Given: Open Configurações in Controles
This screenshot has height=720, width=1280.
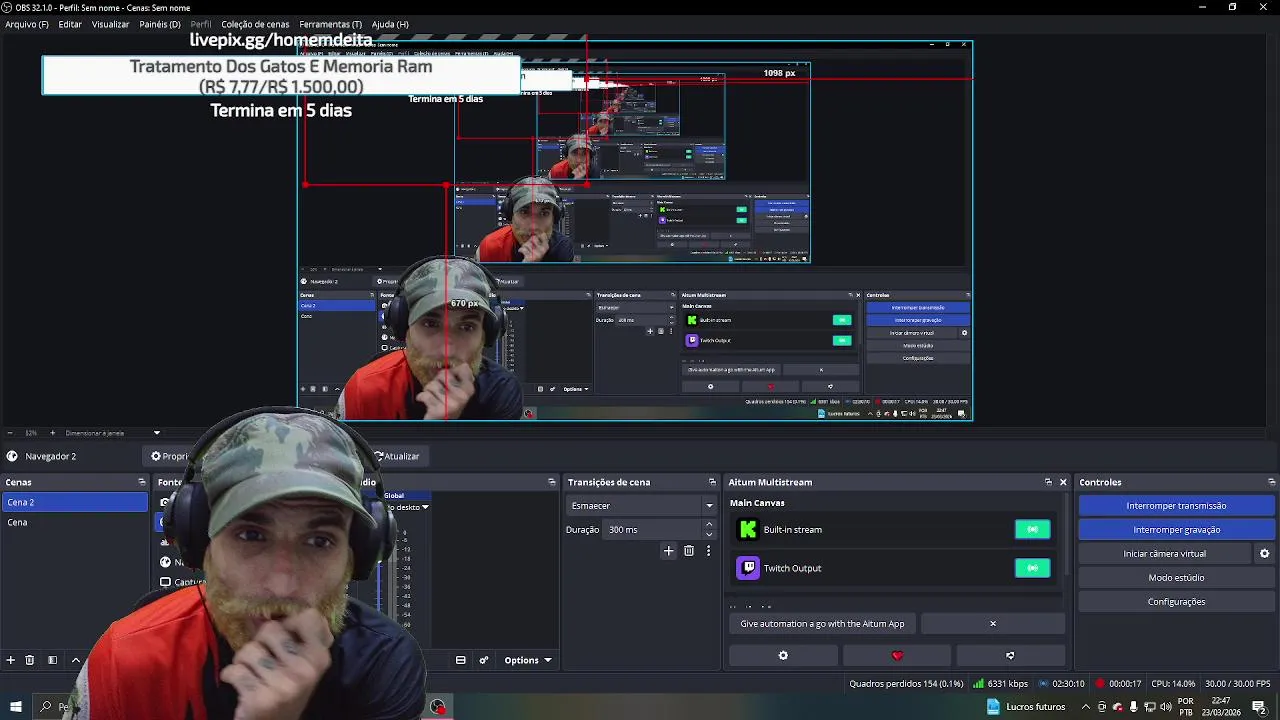Looking at the screenshot, I should [1176, 602].
